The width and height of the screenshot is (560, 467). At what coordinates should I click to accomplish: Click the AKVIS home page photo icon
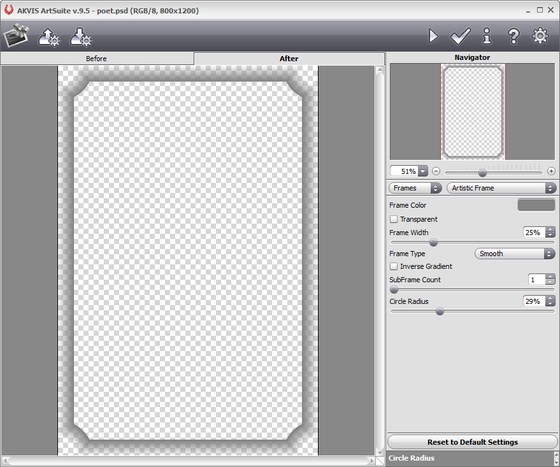(16, 35)
